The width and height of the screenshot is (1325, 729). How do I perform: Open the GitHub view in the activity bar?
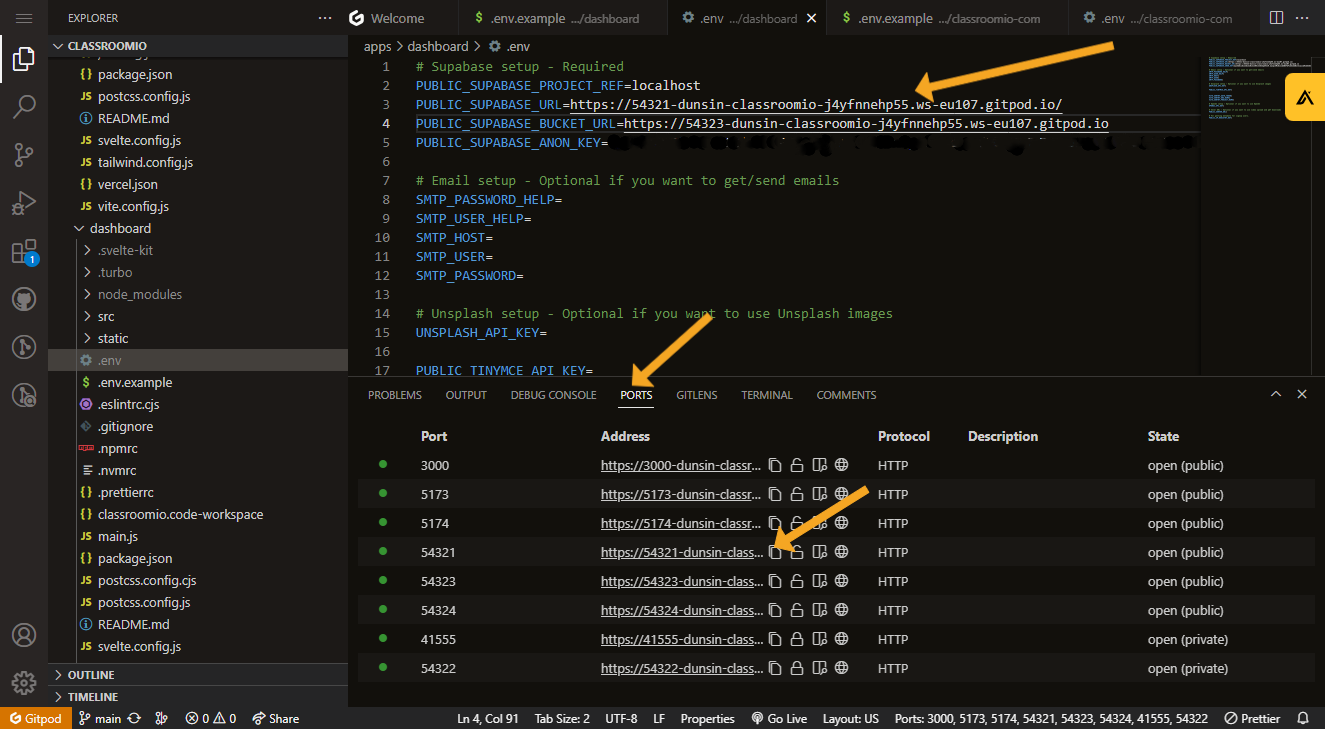click(24, 298)
